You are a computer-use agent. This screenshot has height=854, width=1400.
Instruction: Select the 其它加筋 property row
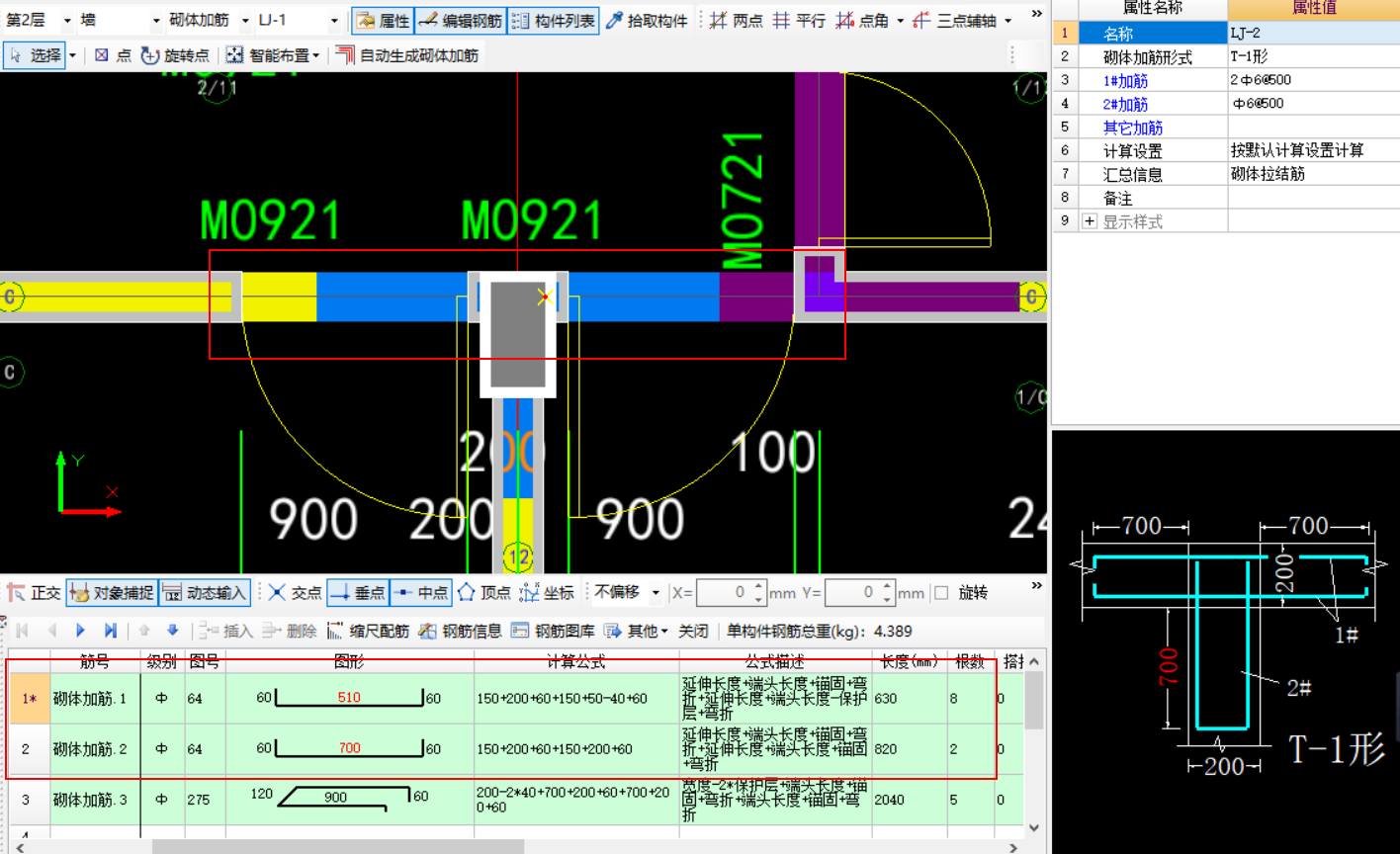tap(1225, 128)
